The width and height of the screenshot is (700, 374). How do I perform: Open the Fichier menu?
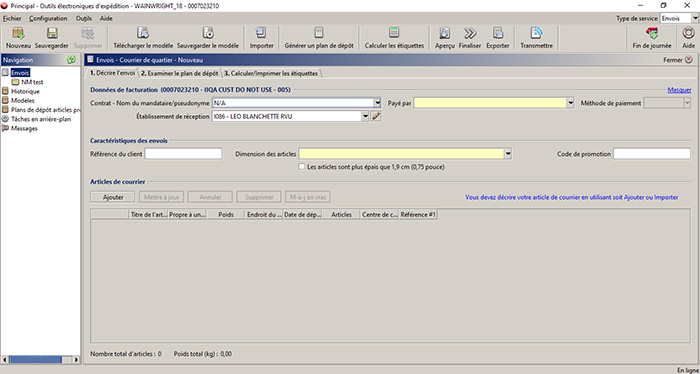point(12,18)
